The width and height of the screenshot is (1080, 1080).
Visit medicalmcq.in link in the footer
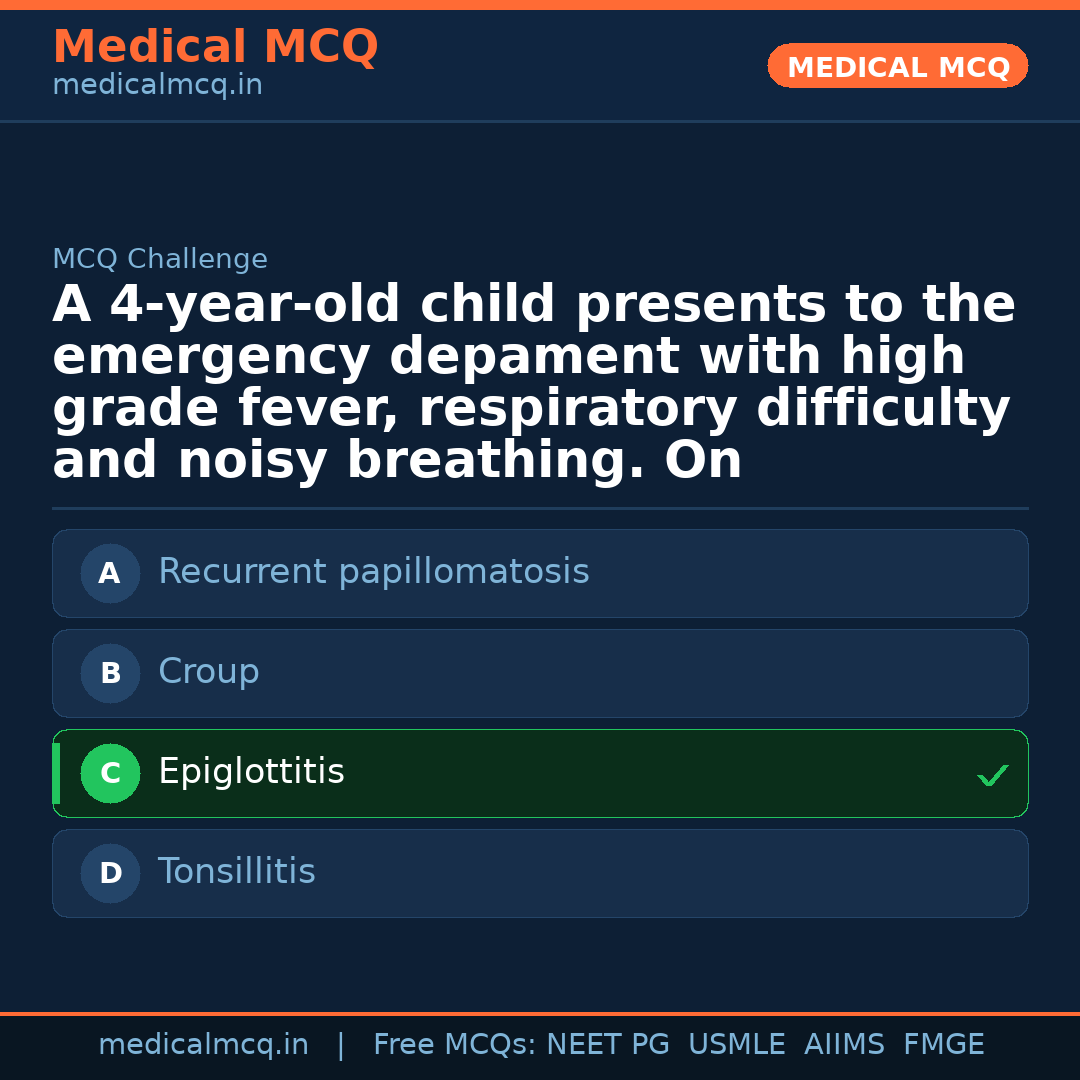point(203,1045)
